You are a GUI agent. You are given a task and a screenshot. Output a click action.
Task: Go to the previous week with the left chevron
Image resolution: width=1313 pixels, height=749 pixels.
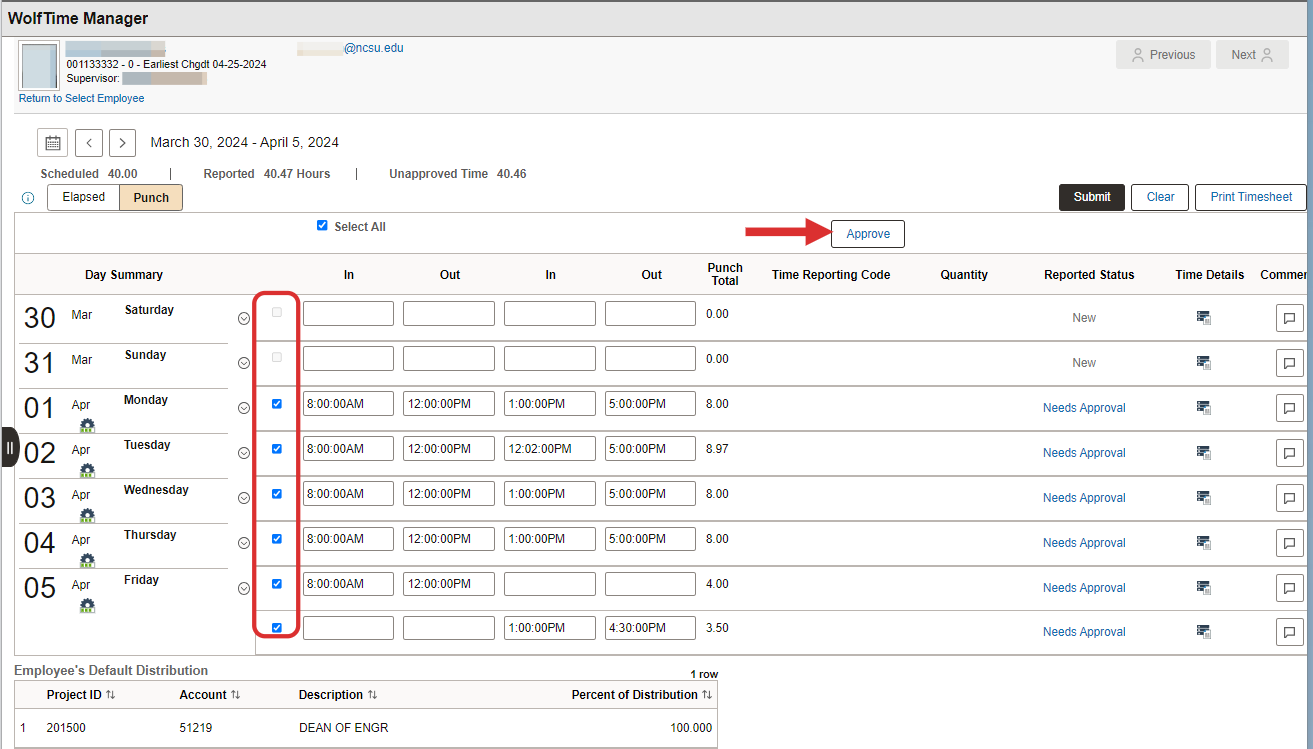[89, 143]
